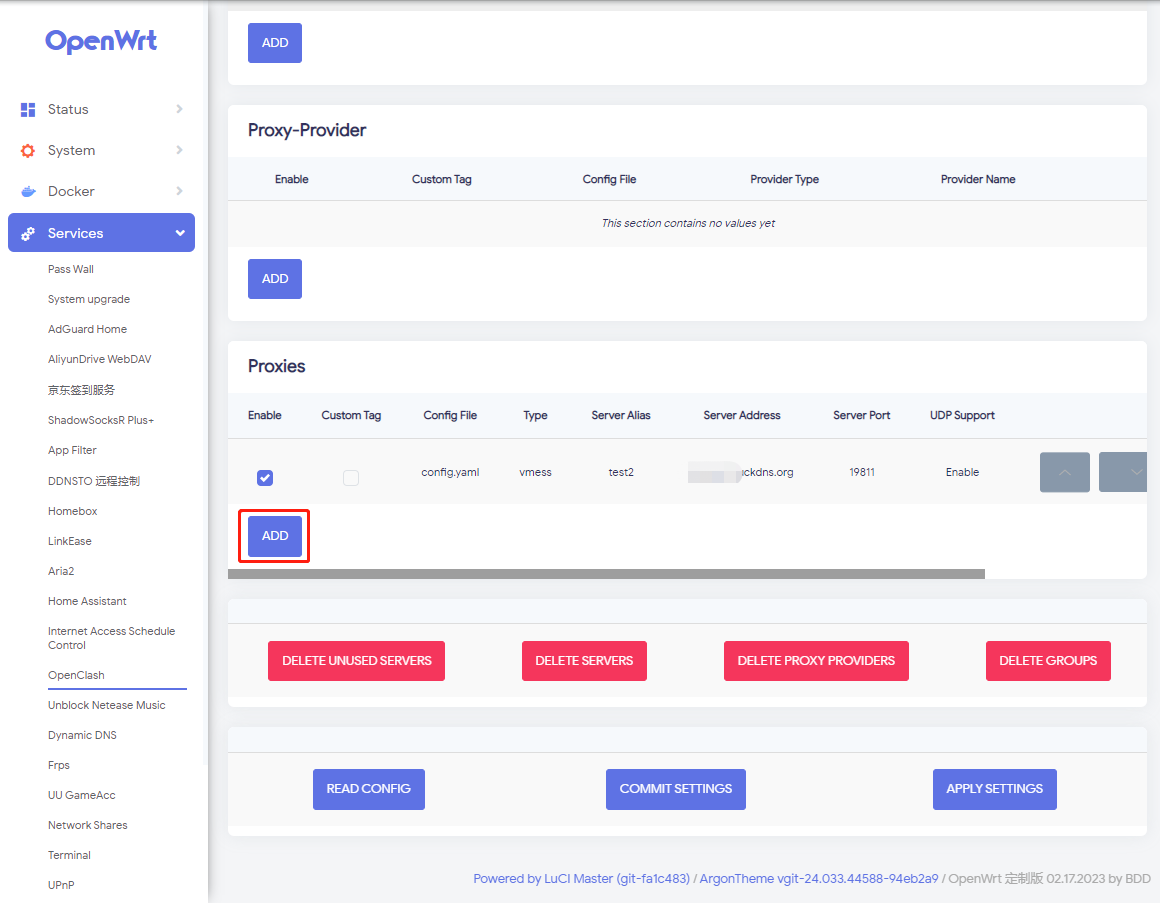This screenshot has height=903, width=1160.
Task: Click vmess type cell
Action: 536,472
